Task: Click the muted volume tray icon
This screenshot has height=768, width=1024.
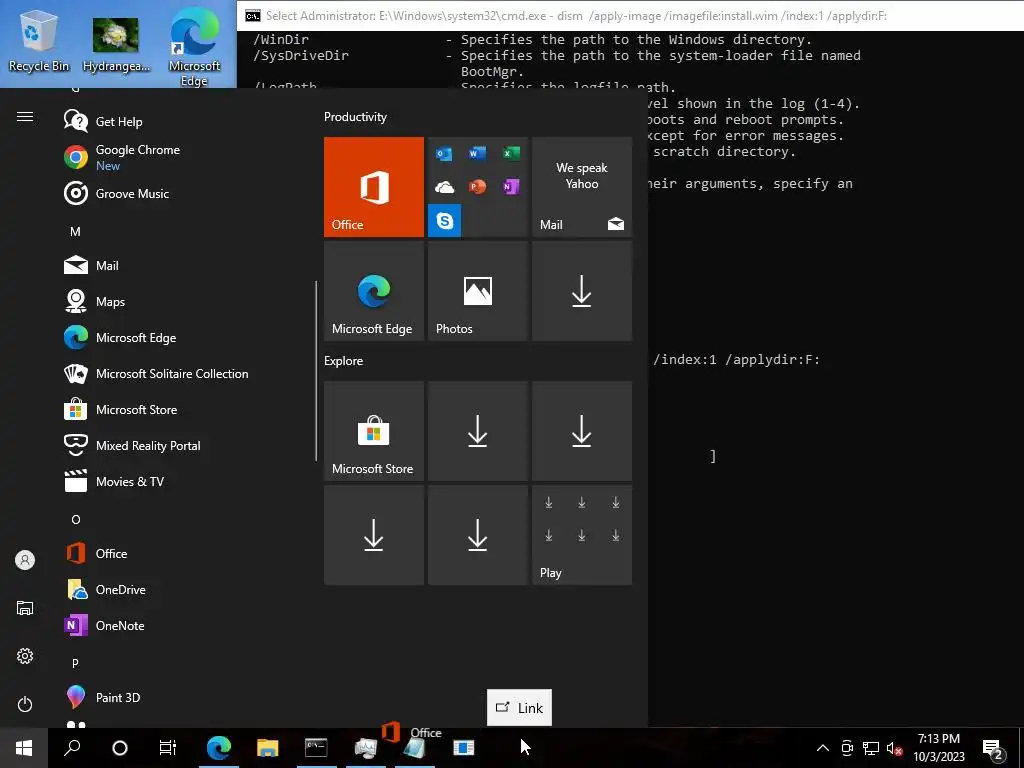Action: pyautogui.click(x=894, y=748)
